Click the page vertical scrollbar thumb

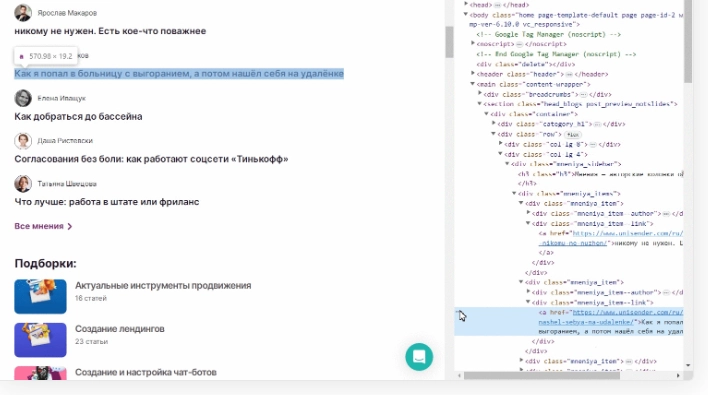pyautogui.click(x=449, y=42)
